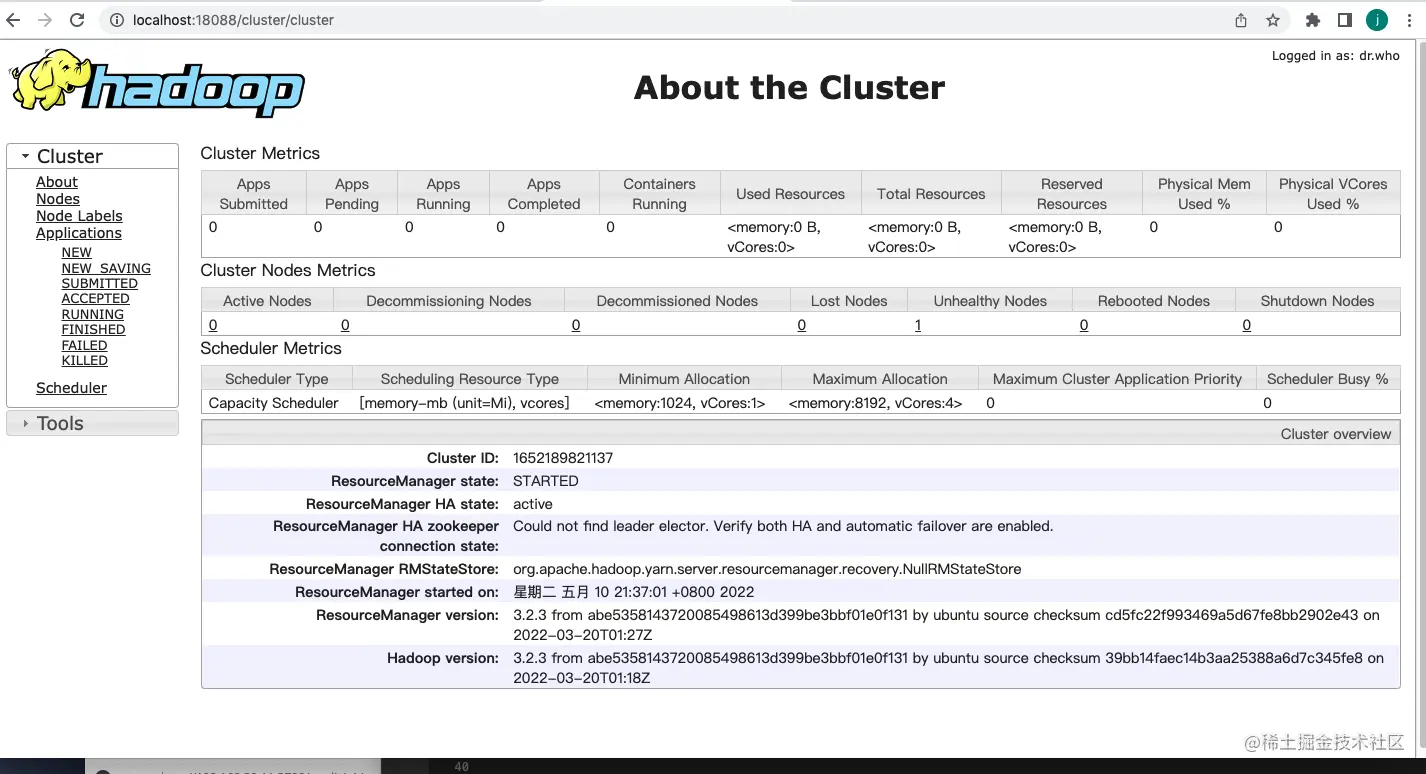Show FINISHED applications
This screenshot has height=774, width=1426.
pos(93,329)
